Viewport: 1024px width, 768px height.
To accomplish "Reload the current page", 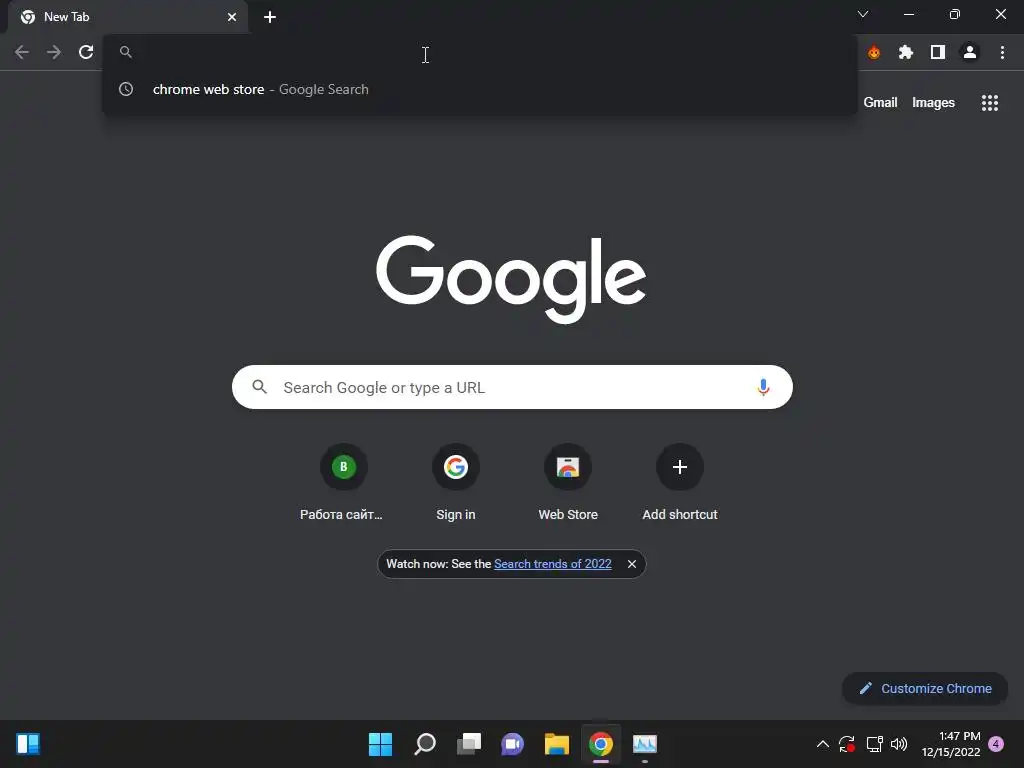I will coord(86,52).
